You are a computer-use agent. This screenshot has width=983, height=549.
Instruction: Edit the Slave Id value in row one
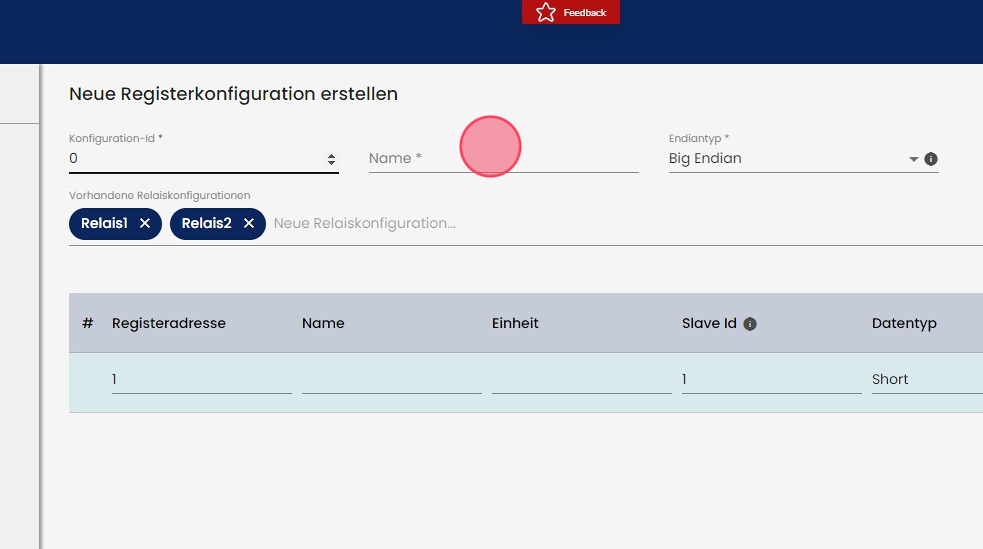(771, 380)
